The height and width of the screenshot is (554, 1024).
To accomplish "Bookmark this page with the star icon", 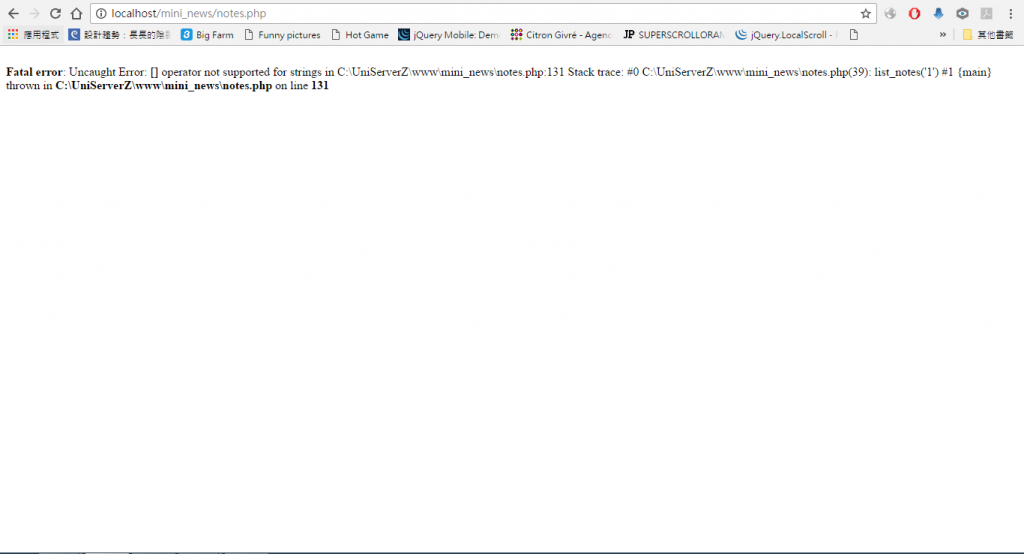I will point(866,14).
